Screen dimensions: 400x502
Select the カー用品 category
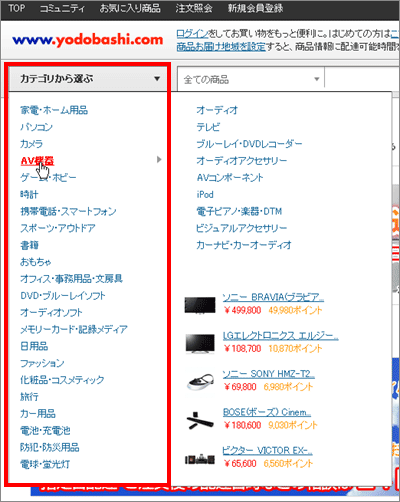pyautogui.click(x=38, y=414)
